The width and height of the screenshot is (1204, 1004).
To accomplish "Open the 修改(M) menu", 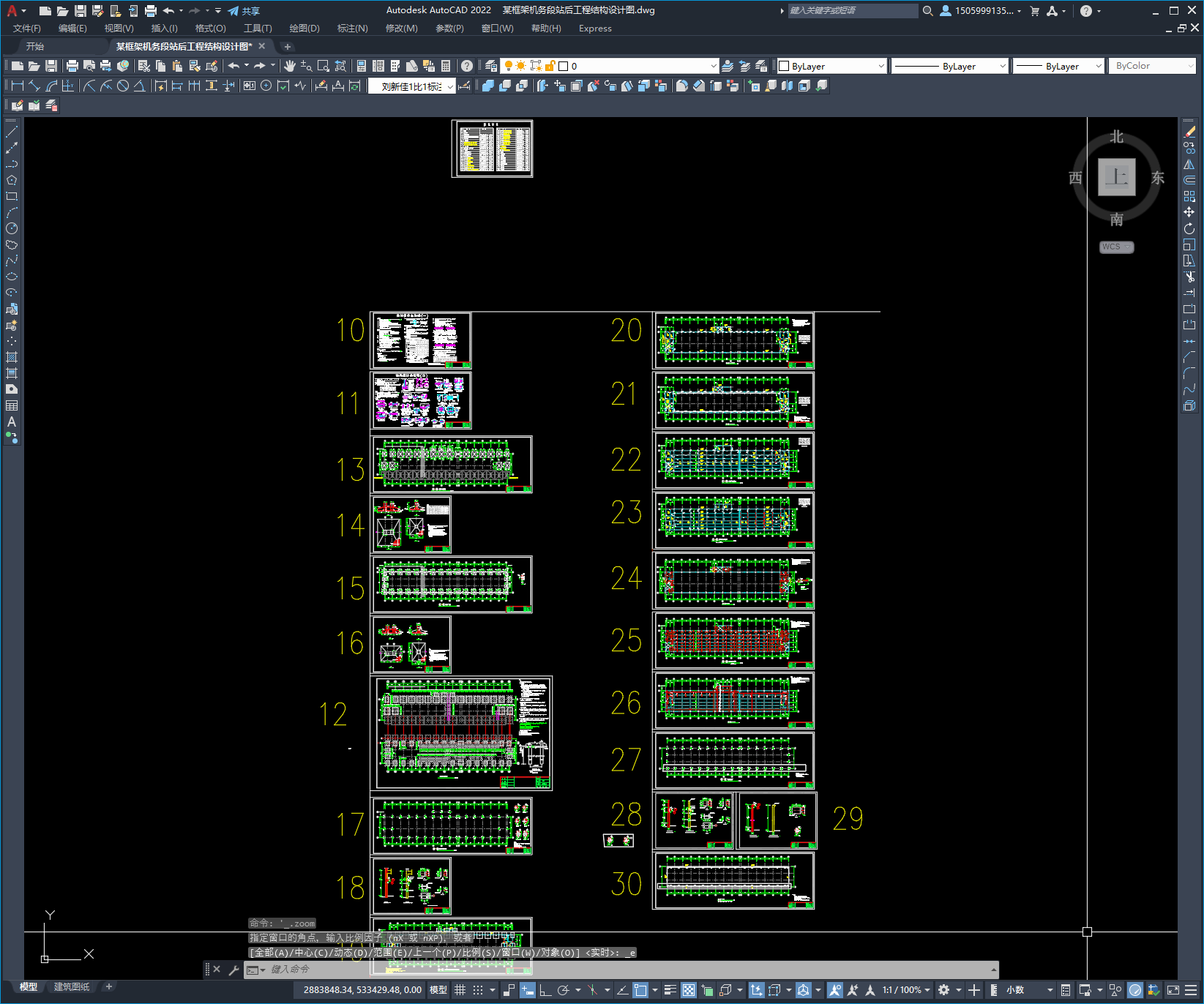I will [x=401, y=29].
